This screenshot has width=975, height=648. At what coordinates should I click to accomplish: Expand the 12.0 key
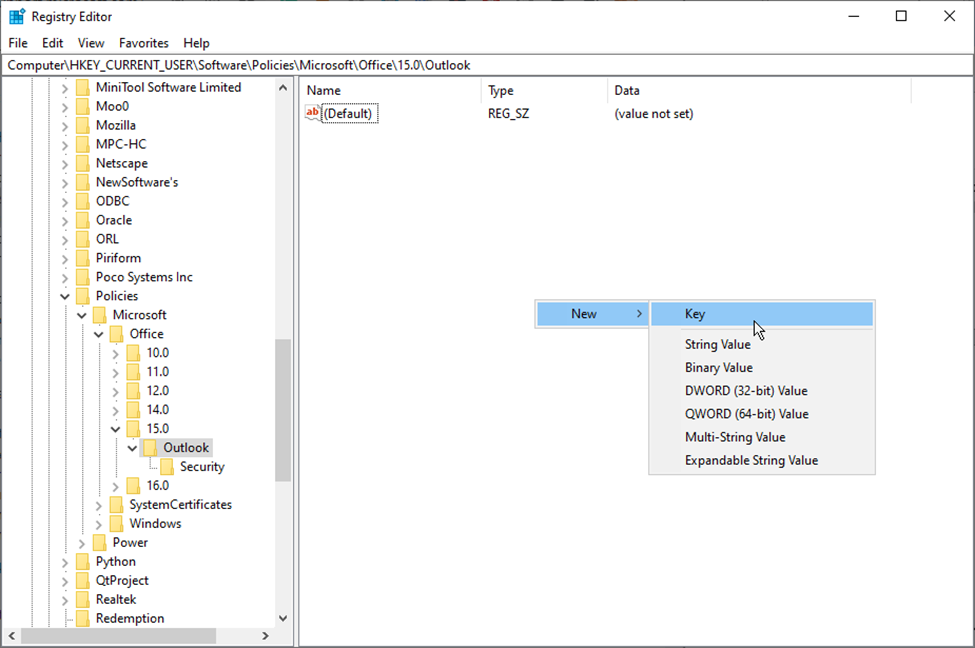[x=115, y=392]
